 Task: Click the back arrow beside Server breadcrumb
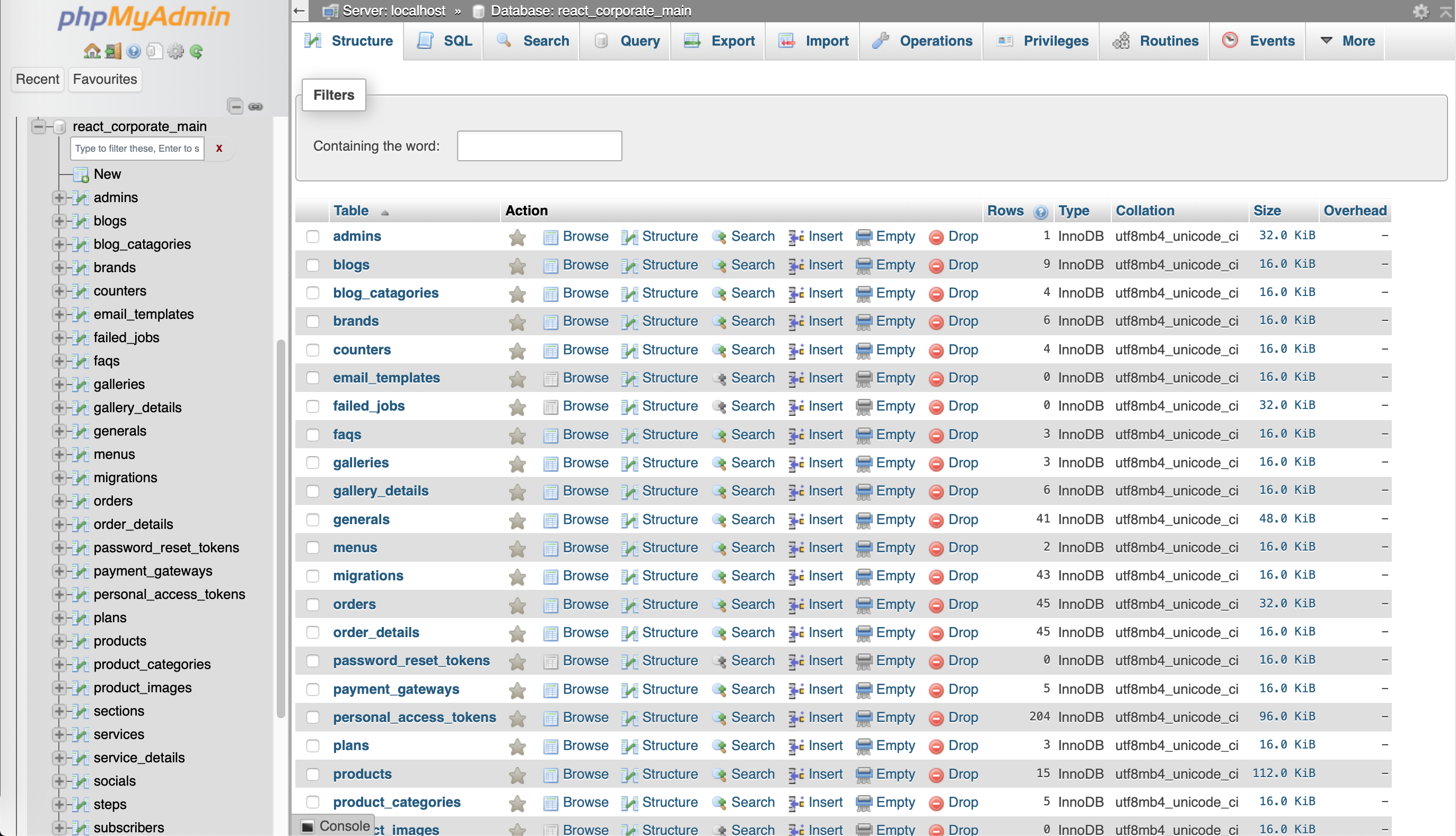(x=299, y=10)
